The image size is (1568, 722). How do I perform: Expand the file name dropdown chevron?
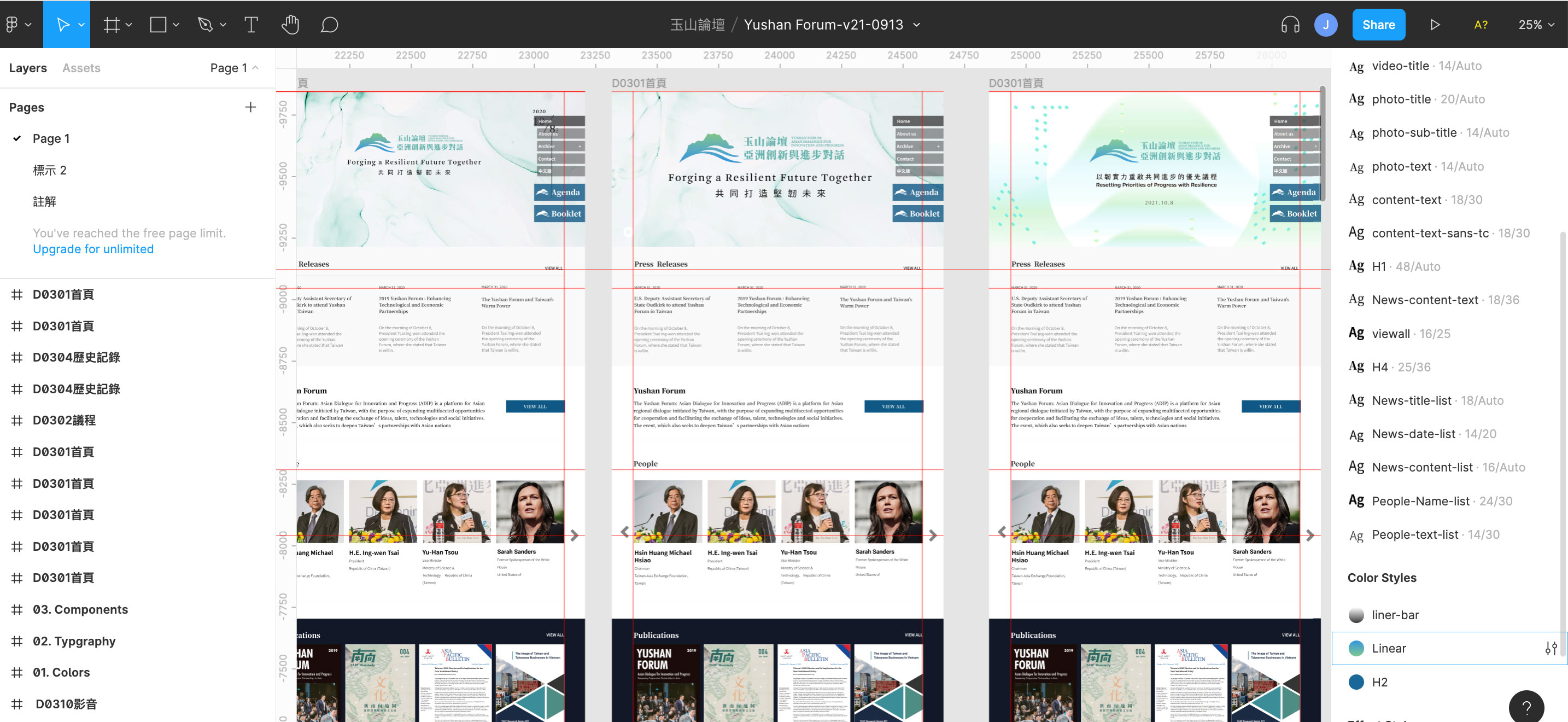coord(917,25)
